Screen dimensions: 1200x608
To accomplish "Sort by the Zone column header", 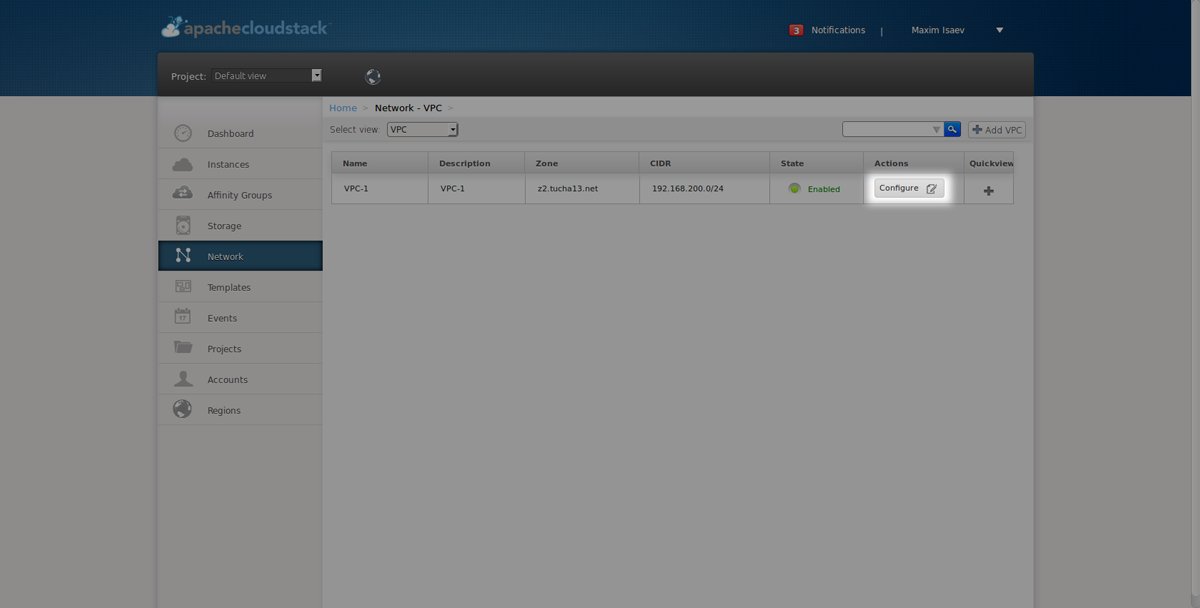I will click(582, 163).
